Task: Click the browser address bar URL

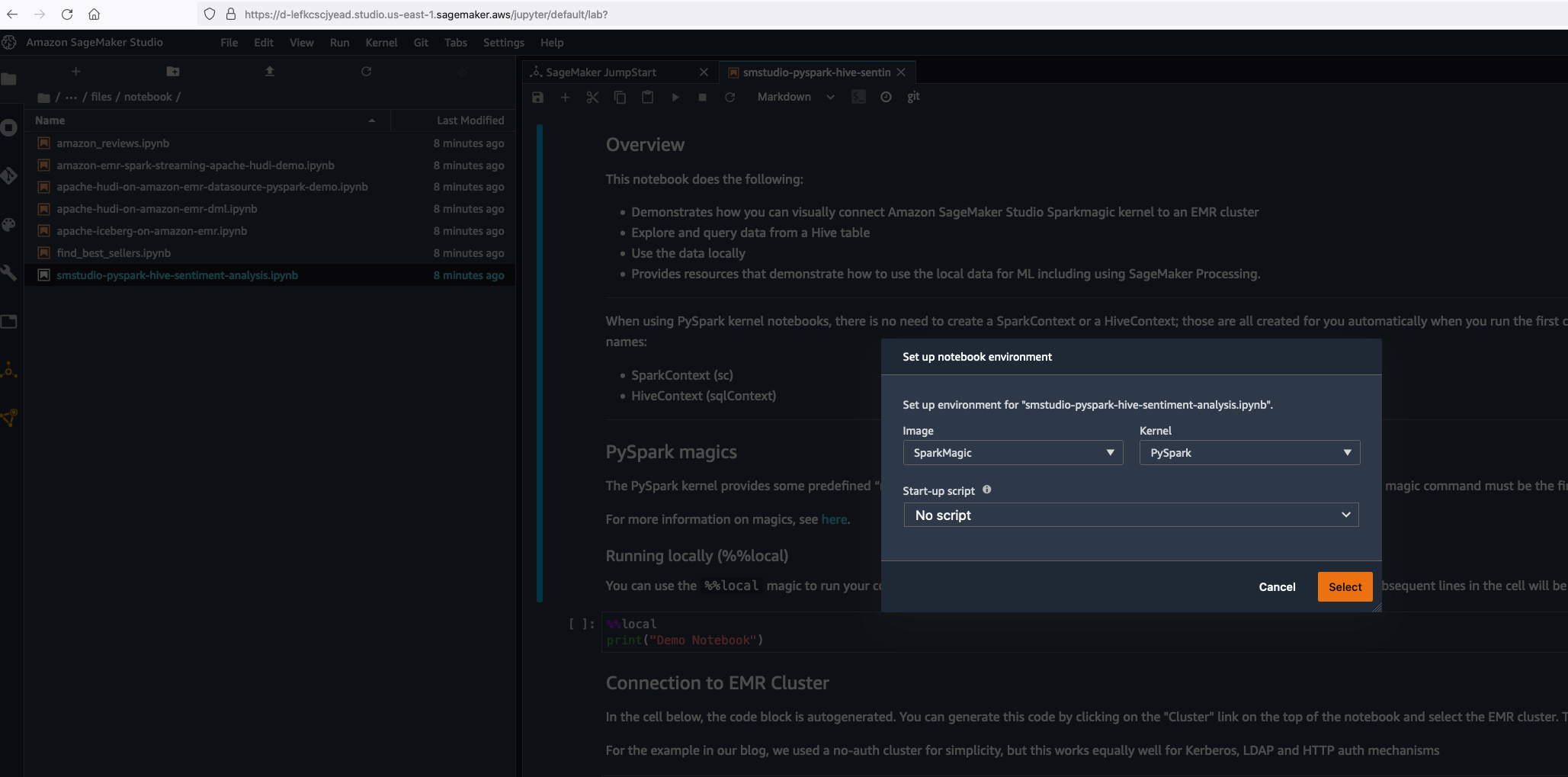Action: 426,14
